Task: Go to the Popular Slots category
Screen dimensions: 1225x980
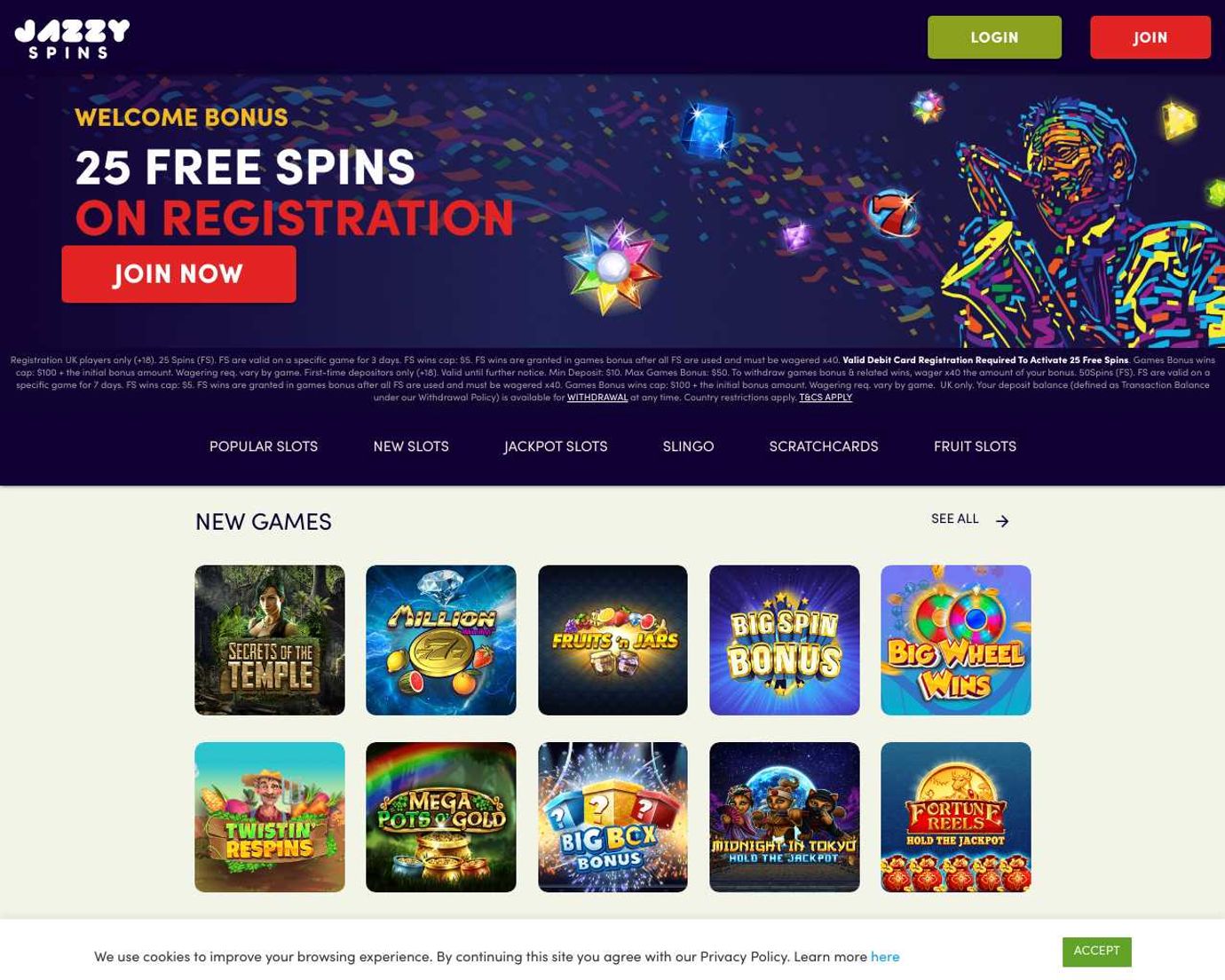Action: [x=264, y=447]
